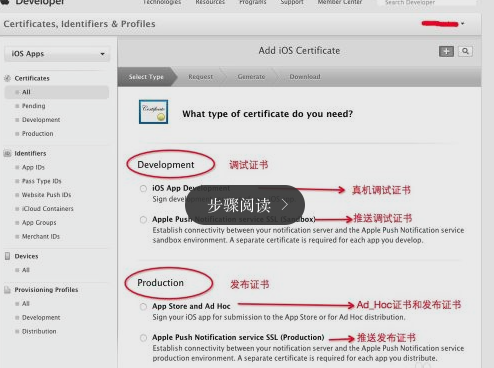
Task: Click the Apple Push Notification service SSL (Production) label
Action: pyautogui.click(x=238, y=337)
